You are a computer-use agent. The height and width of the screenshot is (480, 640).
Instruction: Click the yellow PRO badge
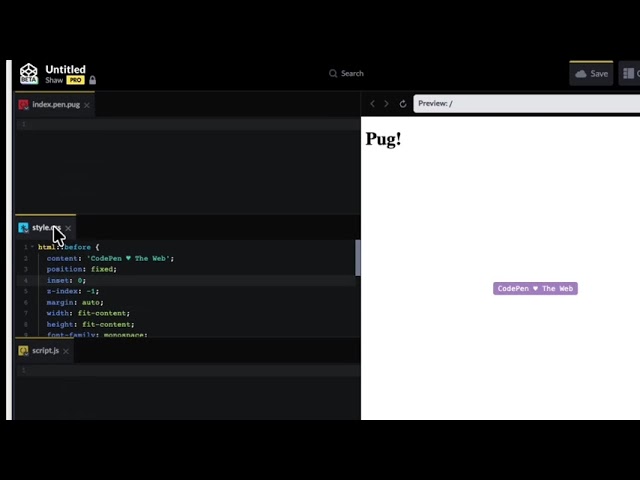76,80
